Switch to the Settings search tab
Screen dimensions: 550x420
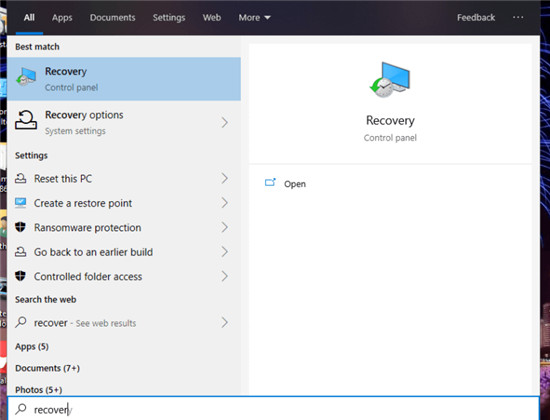point(169,18)
